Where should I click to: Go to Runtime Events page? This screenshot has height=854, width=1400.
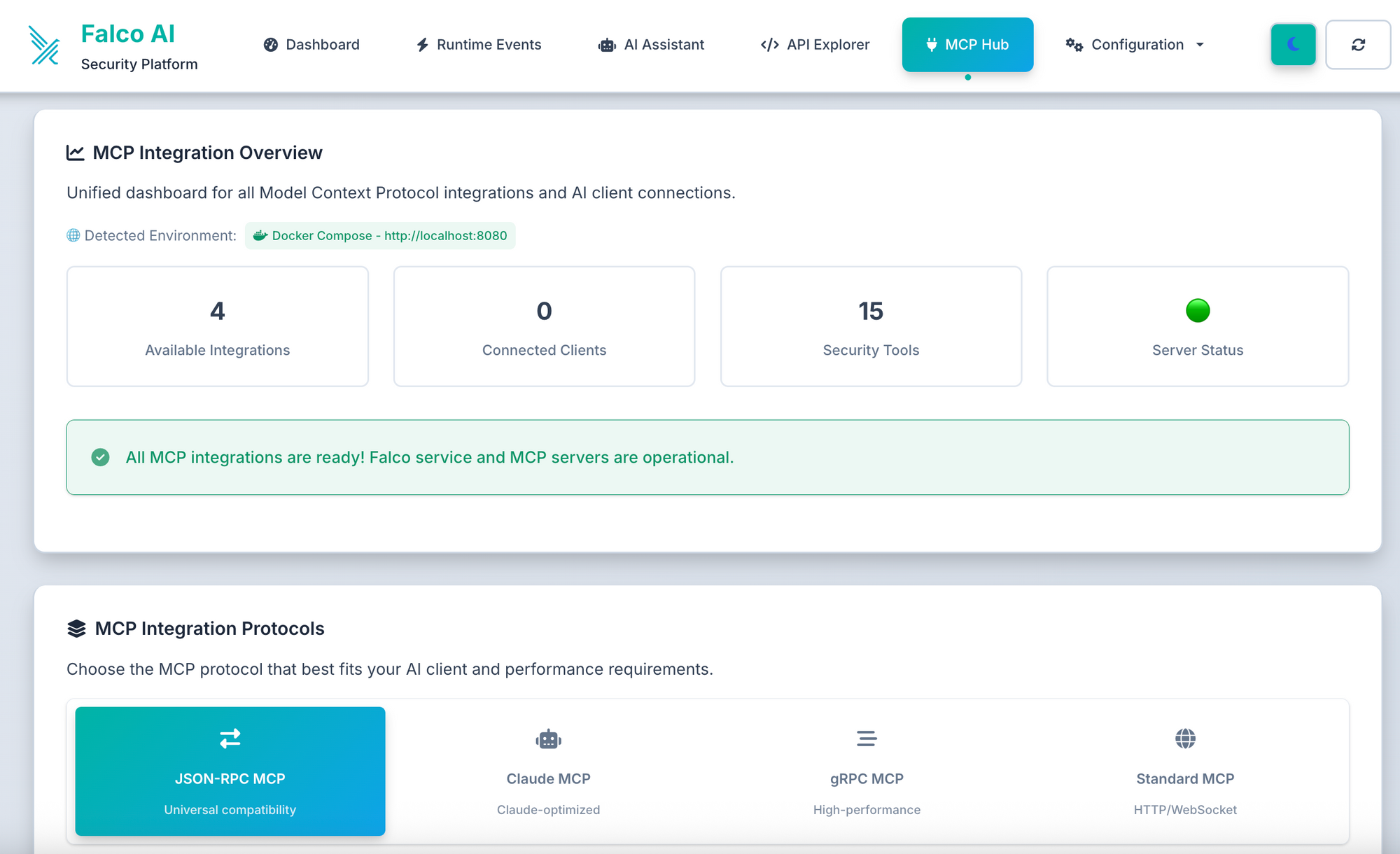pyautogui.click(x=479, y=45)
